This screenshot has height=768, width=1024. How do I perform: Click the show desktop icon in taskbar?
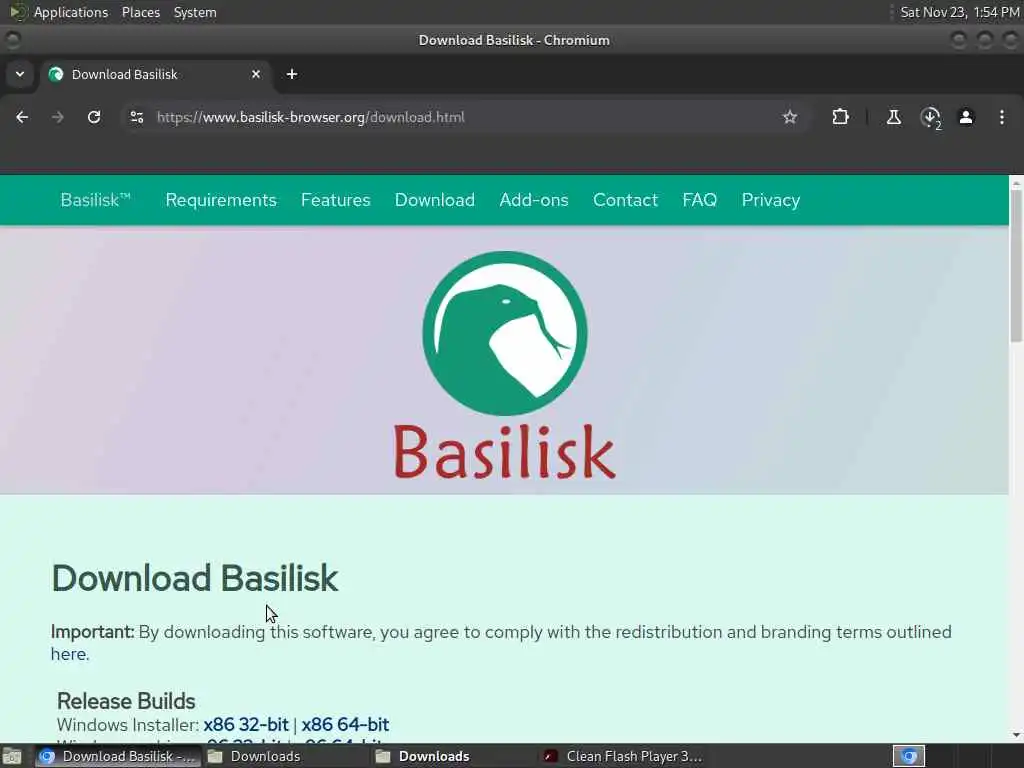pyautogui.click(x=12, y=756)
